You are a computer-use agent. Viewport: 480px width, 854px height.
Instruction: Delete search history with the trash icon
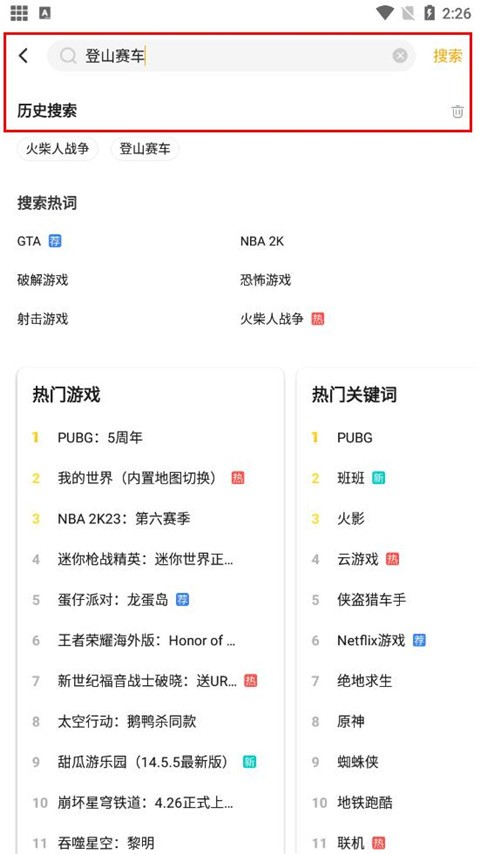tap(457, 112)
